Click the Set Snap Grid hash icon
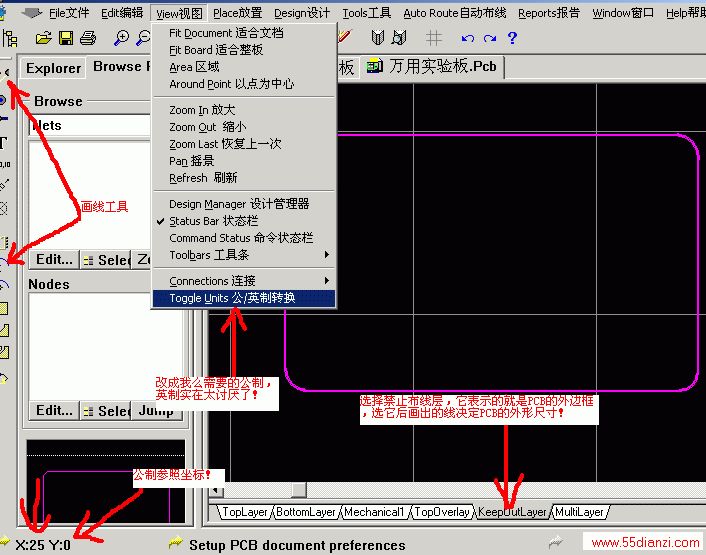 pyautogui.click(x=434, y=38)
